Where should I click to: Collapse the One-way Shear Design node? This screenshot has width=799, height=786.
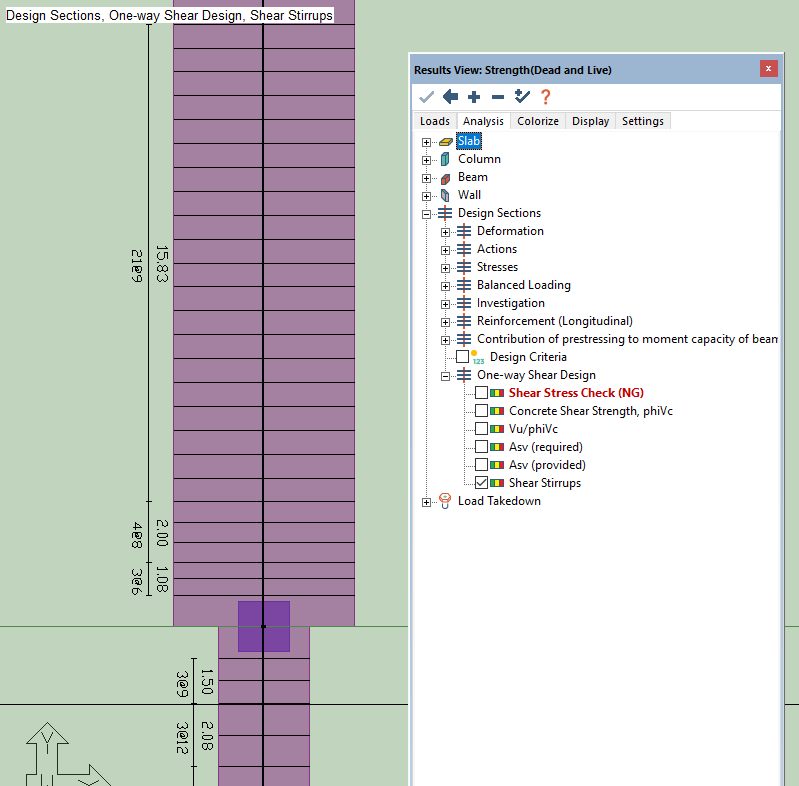(446, 375)
